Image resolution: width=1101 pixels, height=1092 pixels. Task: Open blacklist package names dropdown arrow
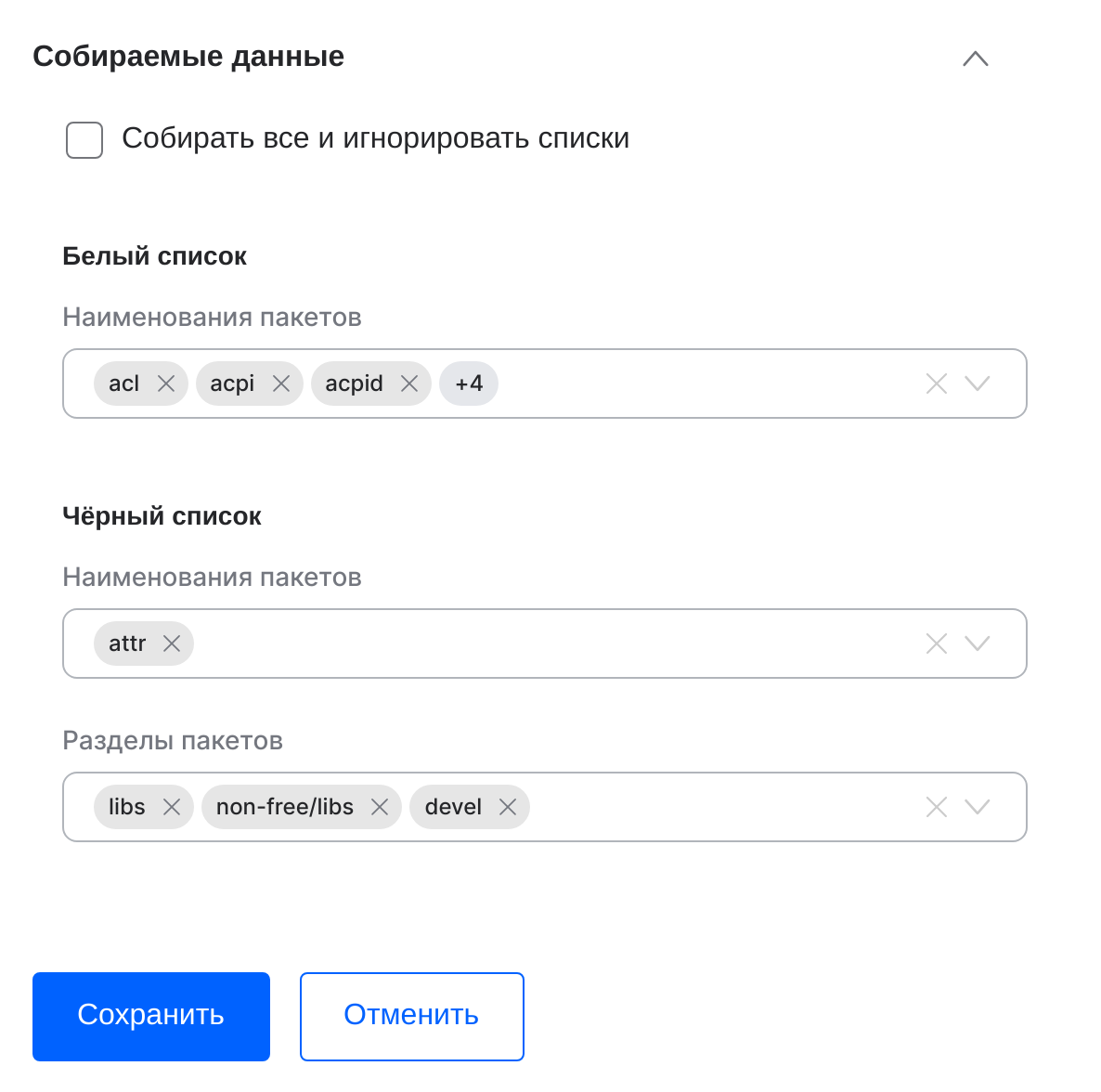[x=978, y=643]
